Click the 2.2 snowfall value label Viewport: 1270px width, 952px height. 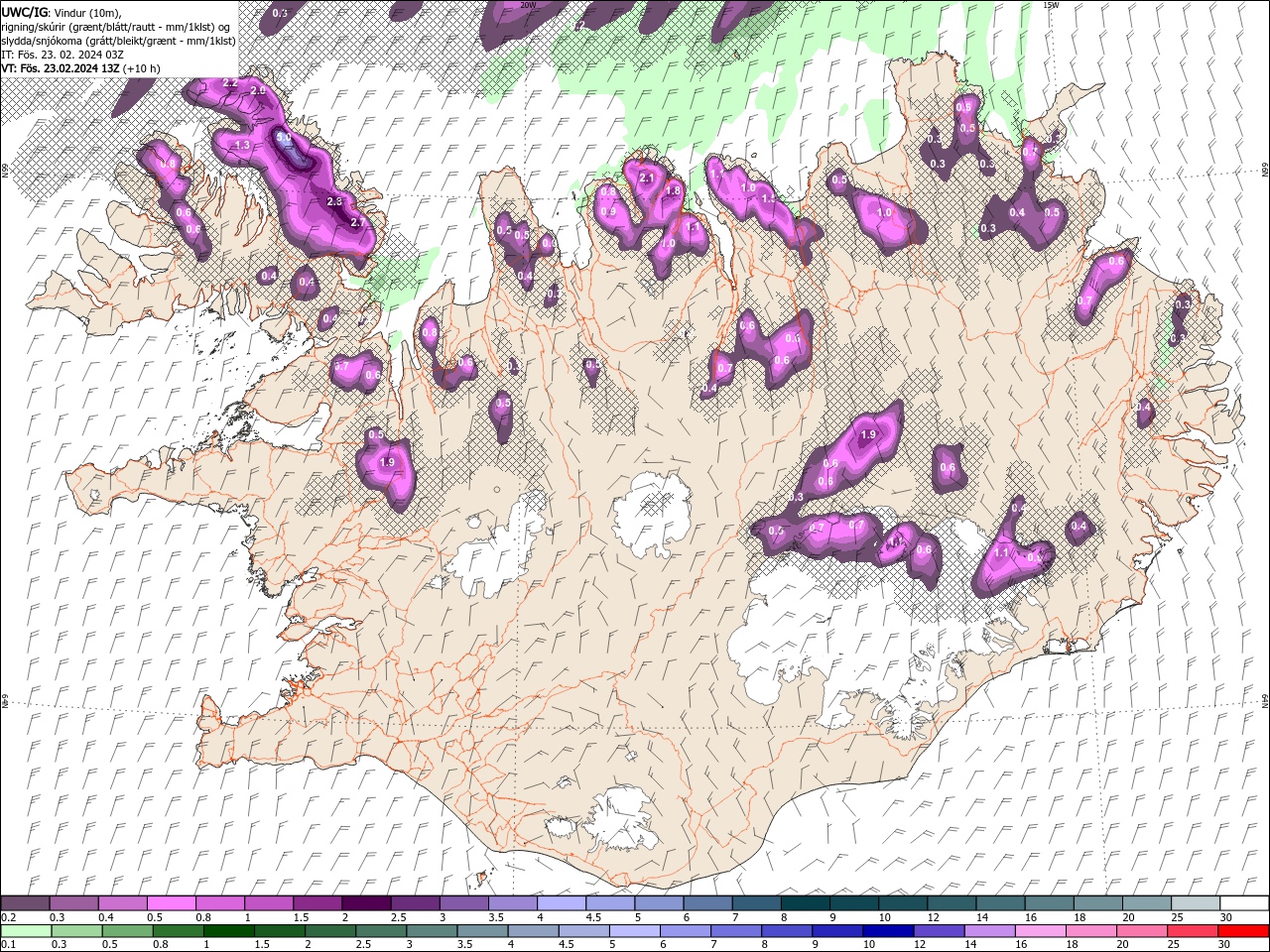(x=230, y=82)
